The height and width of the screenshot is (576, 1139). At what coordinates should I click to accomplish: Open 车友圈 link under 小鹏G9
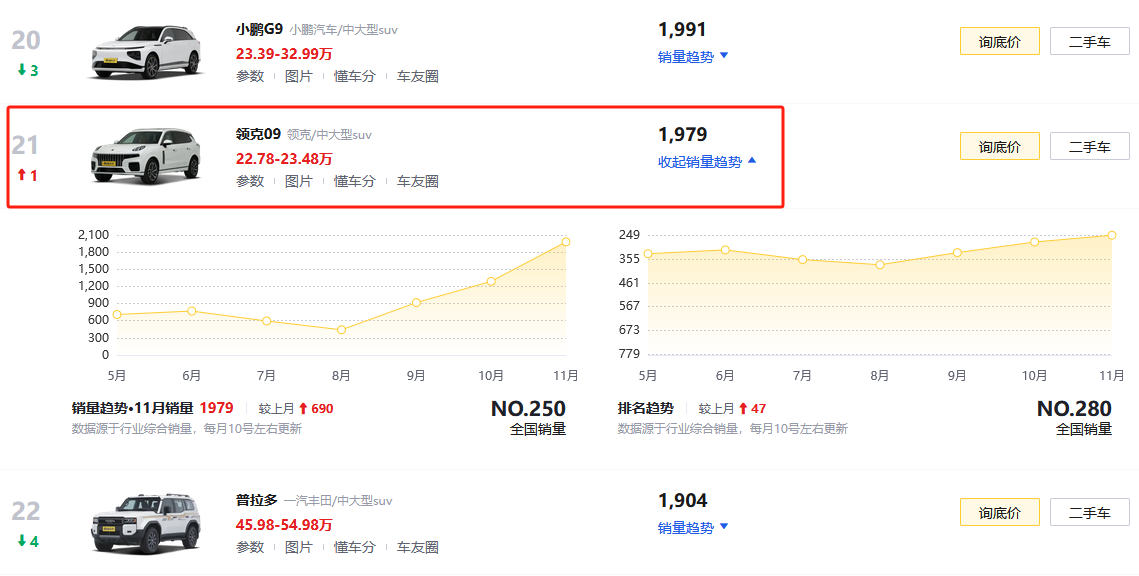coord(418,76)
